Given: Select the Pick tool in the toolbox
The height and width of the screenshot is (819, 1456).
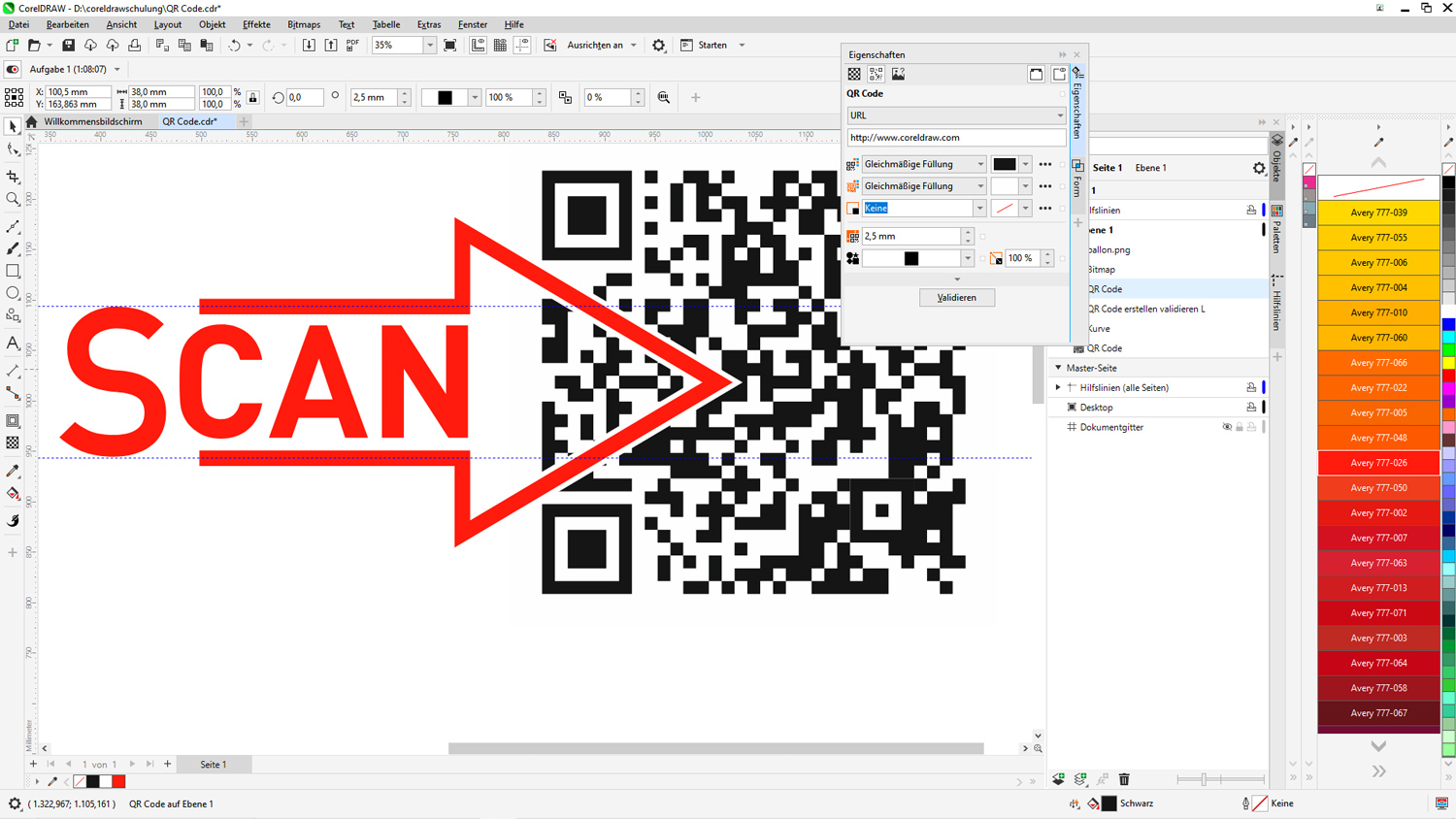Looking at the screenshot, I should click(13, 125).
